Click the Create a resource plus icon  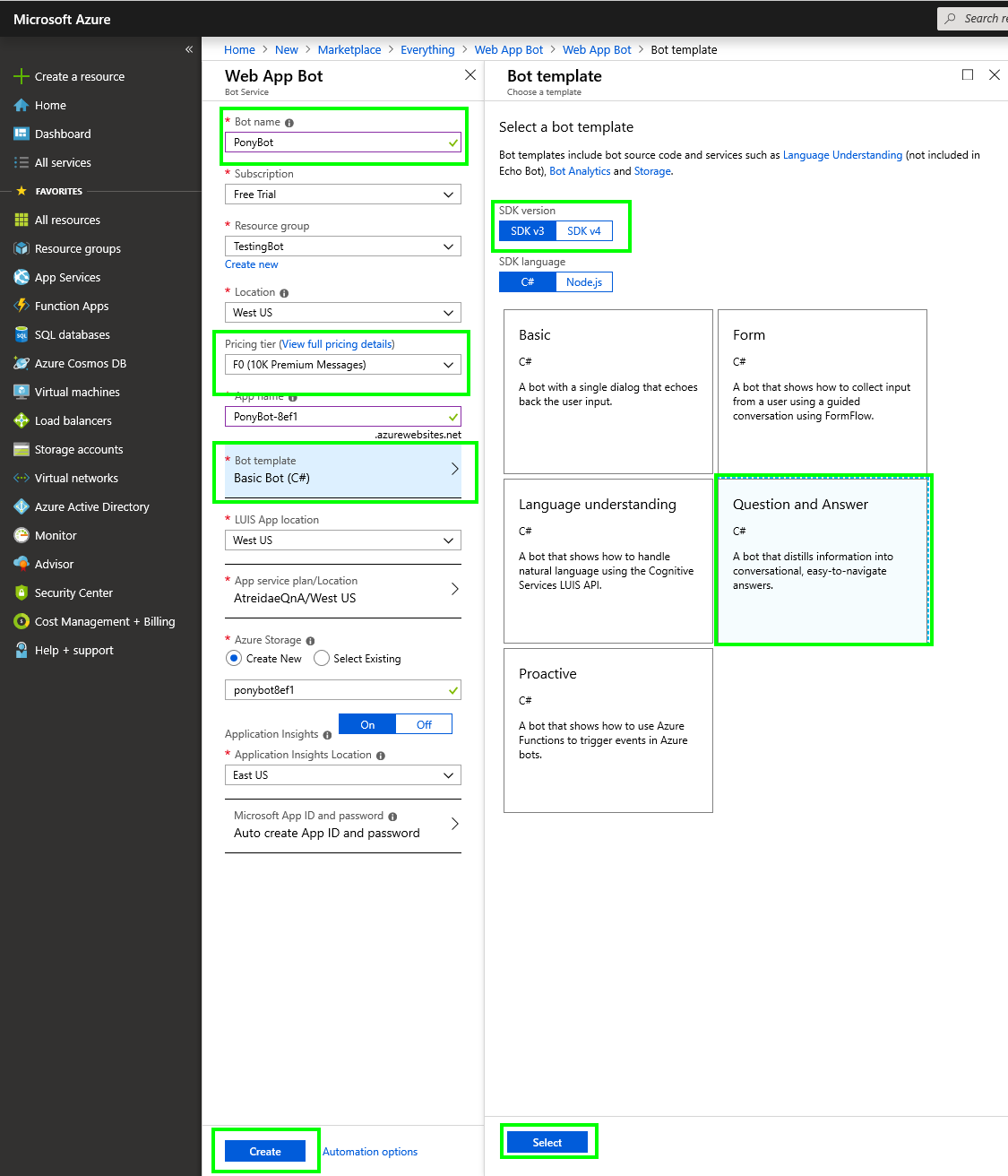(x=22, y=76)
